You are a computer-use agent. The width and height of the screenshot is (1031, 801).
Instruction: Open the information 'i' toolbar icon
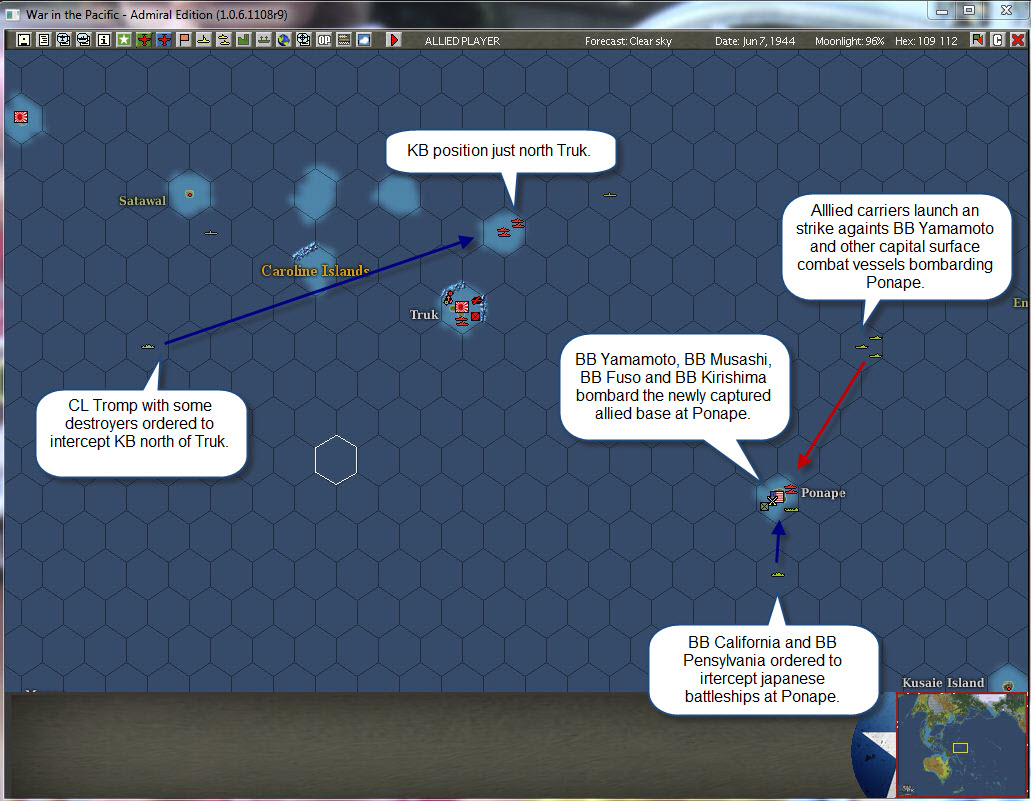point(103,40)
